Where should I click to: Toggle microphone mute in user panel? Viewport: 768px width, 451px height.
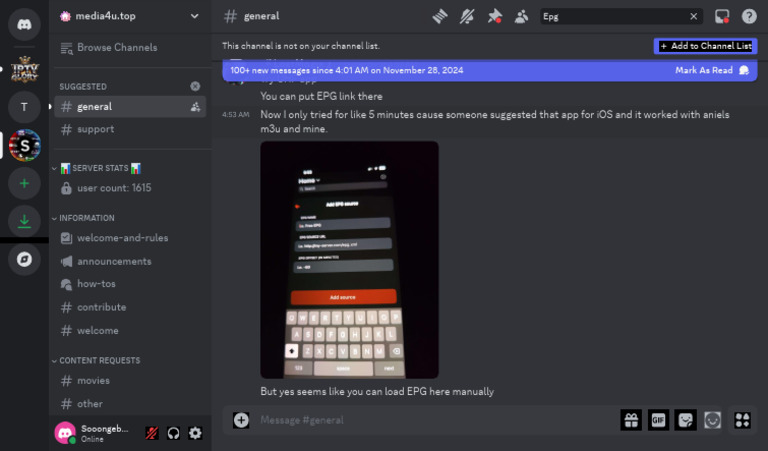[x=152, y=433]
